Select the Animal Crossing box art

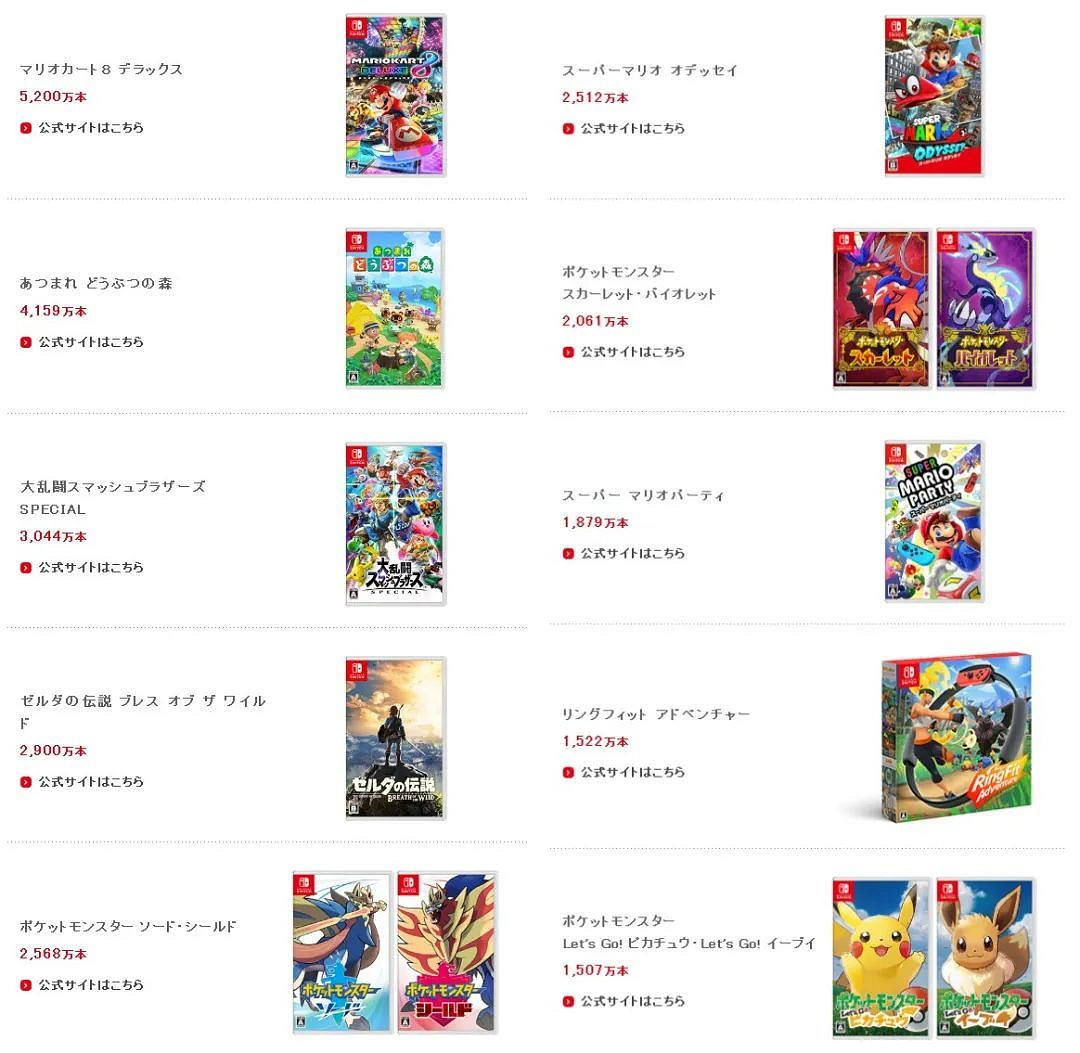tap(395, 309)
